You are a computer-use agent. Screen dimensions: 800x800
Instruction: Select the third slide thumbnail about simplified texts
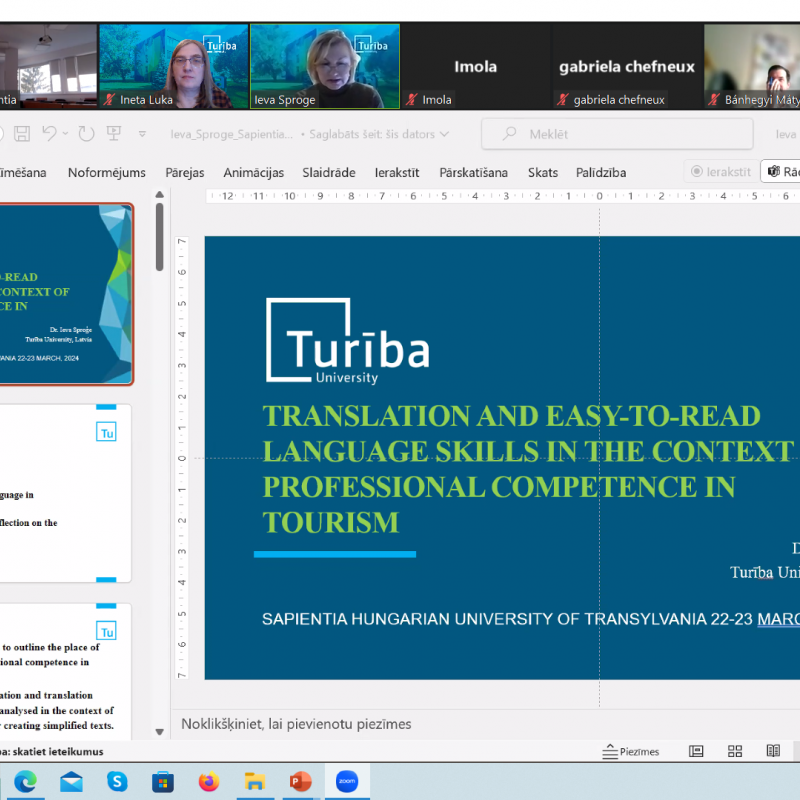coord(65,671)
